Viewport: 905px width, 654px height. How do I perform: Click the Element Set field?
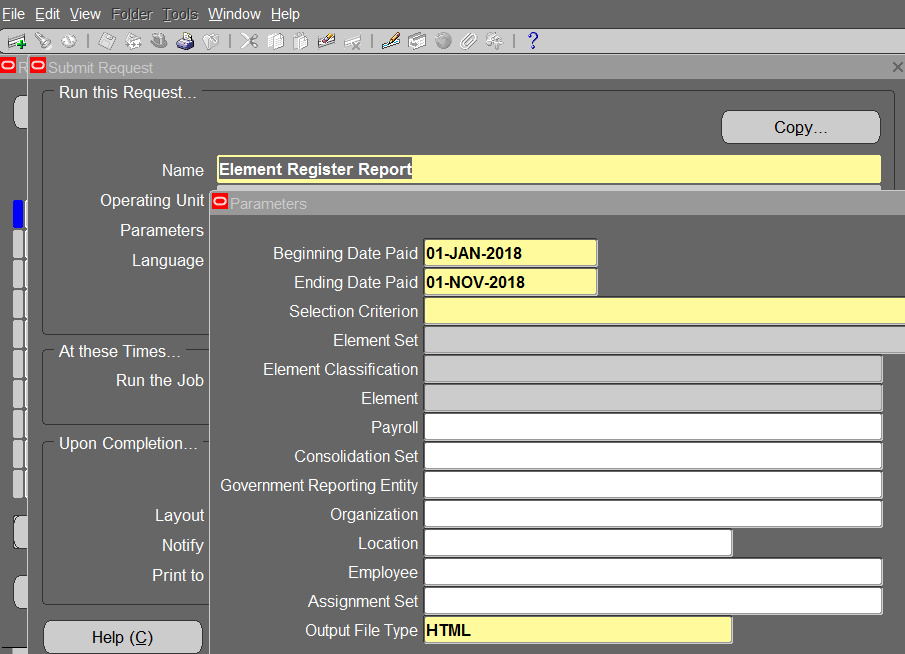pyautogui.click(x=664, y=341)
